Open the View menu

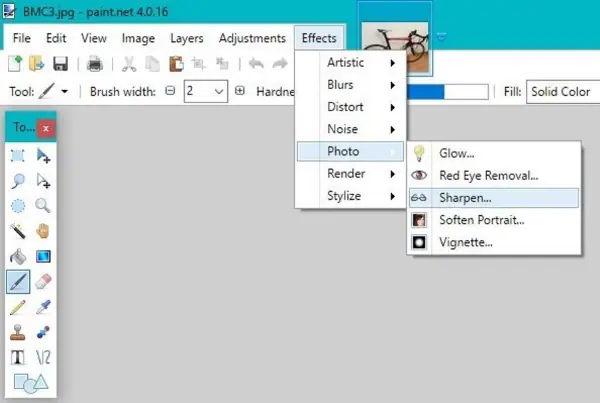[x=94, y=38]
